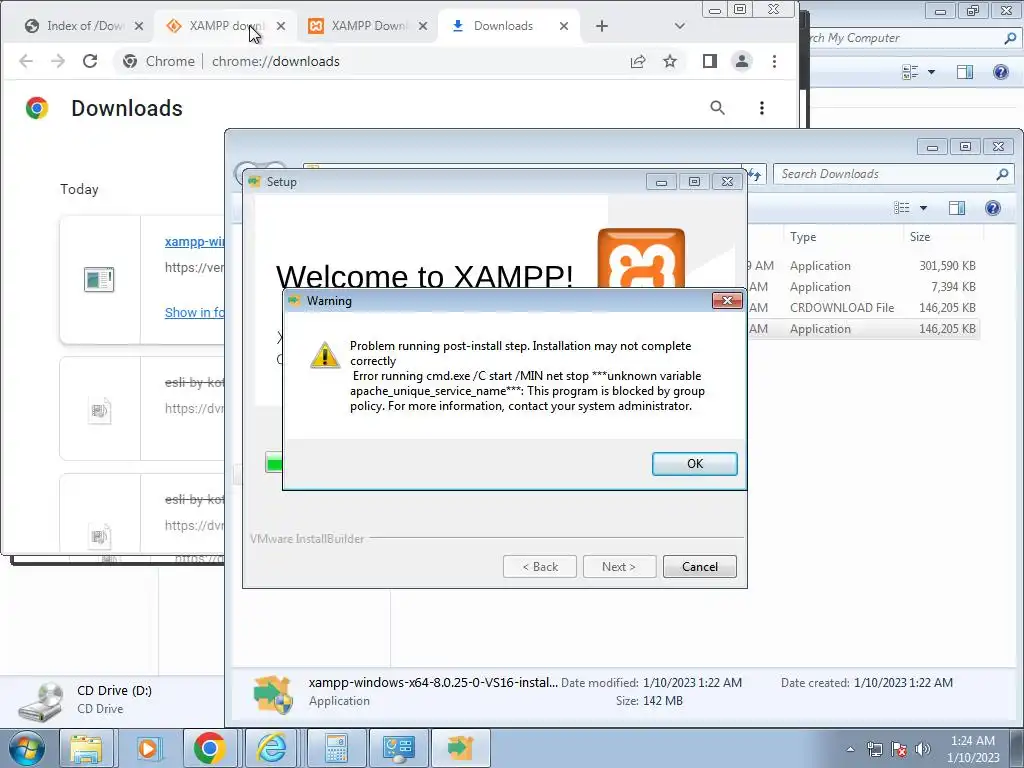Reload the Chrome page
This screenshot has width=1024, height=768.
pyautogui.click(x=90, y=61)
